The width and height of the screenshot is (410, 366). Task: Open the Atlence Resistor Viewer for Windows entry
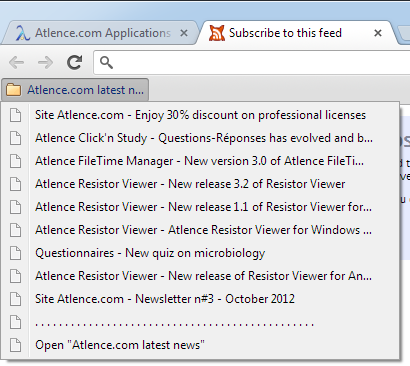click(200, 230)
